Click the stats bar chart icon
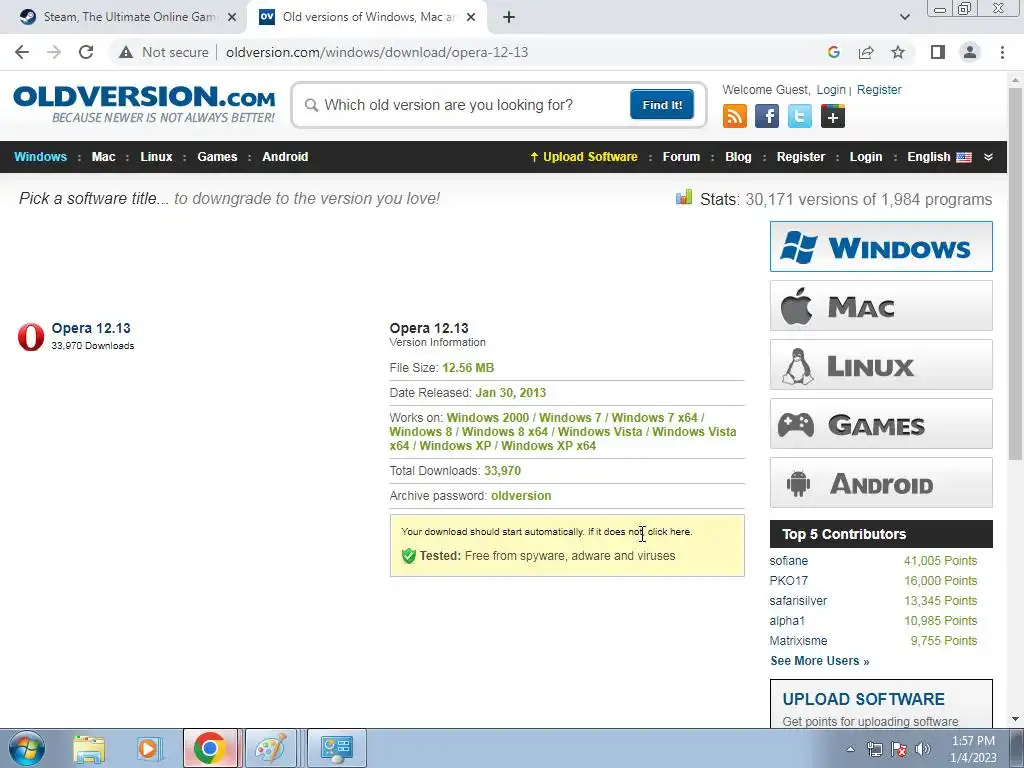The width and height of the screenshot is (1024, 768). 684,197
